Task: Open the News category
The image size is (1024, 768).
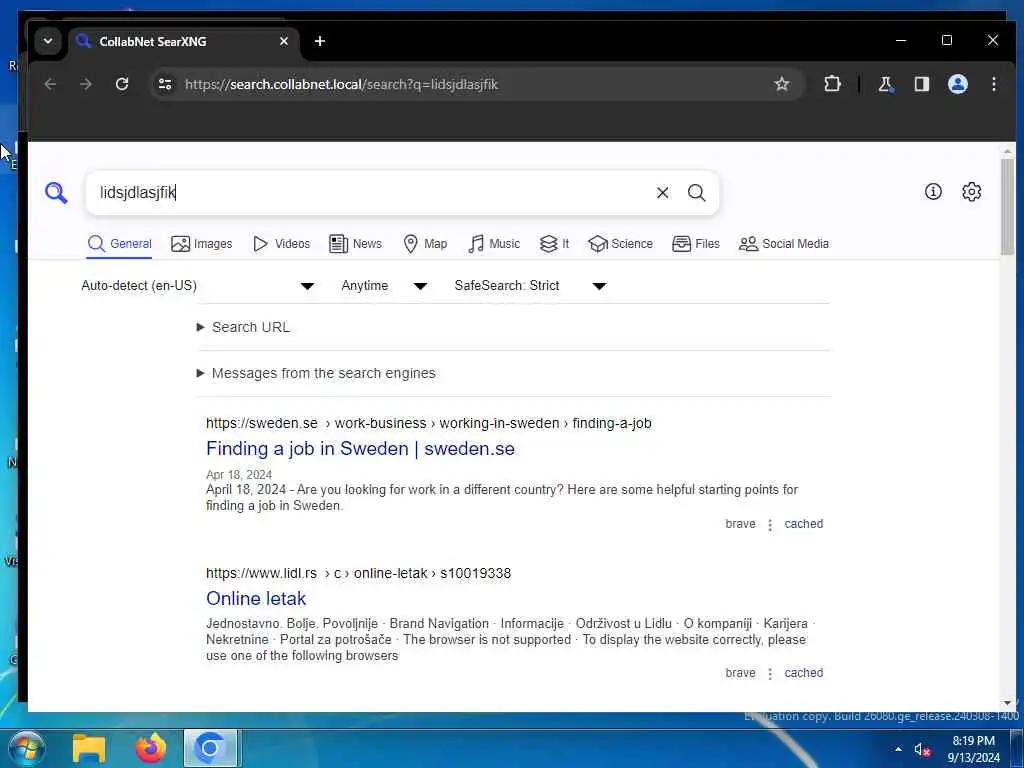Action: point(355,244)
